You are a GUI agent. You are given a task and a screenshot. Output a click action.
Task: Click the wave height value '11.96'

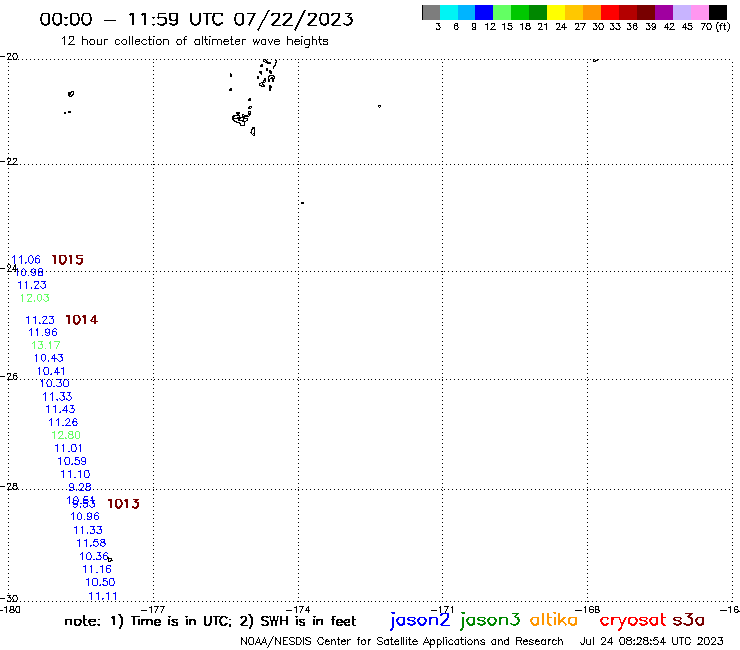[x=43, y=332]
